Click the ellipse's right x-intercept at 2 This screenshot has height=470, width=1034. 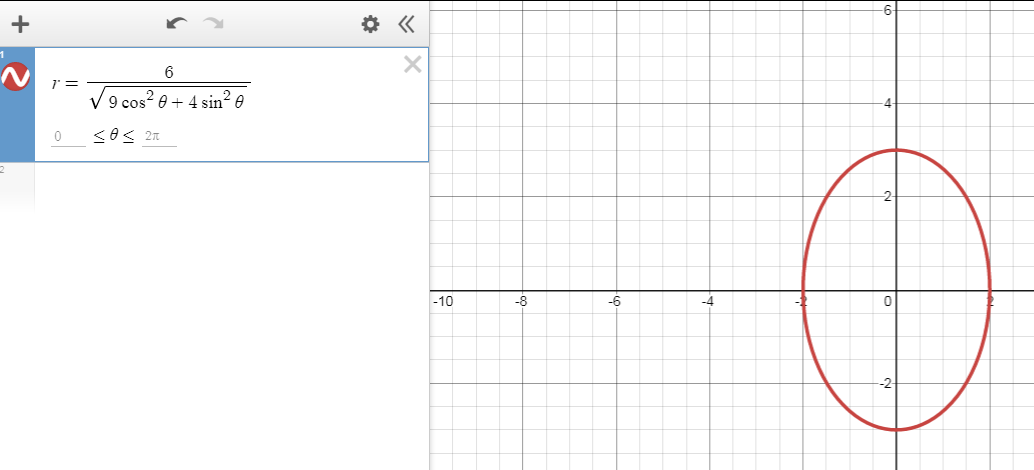[989, 290]
